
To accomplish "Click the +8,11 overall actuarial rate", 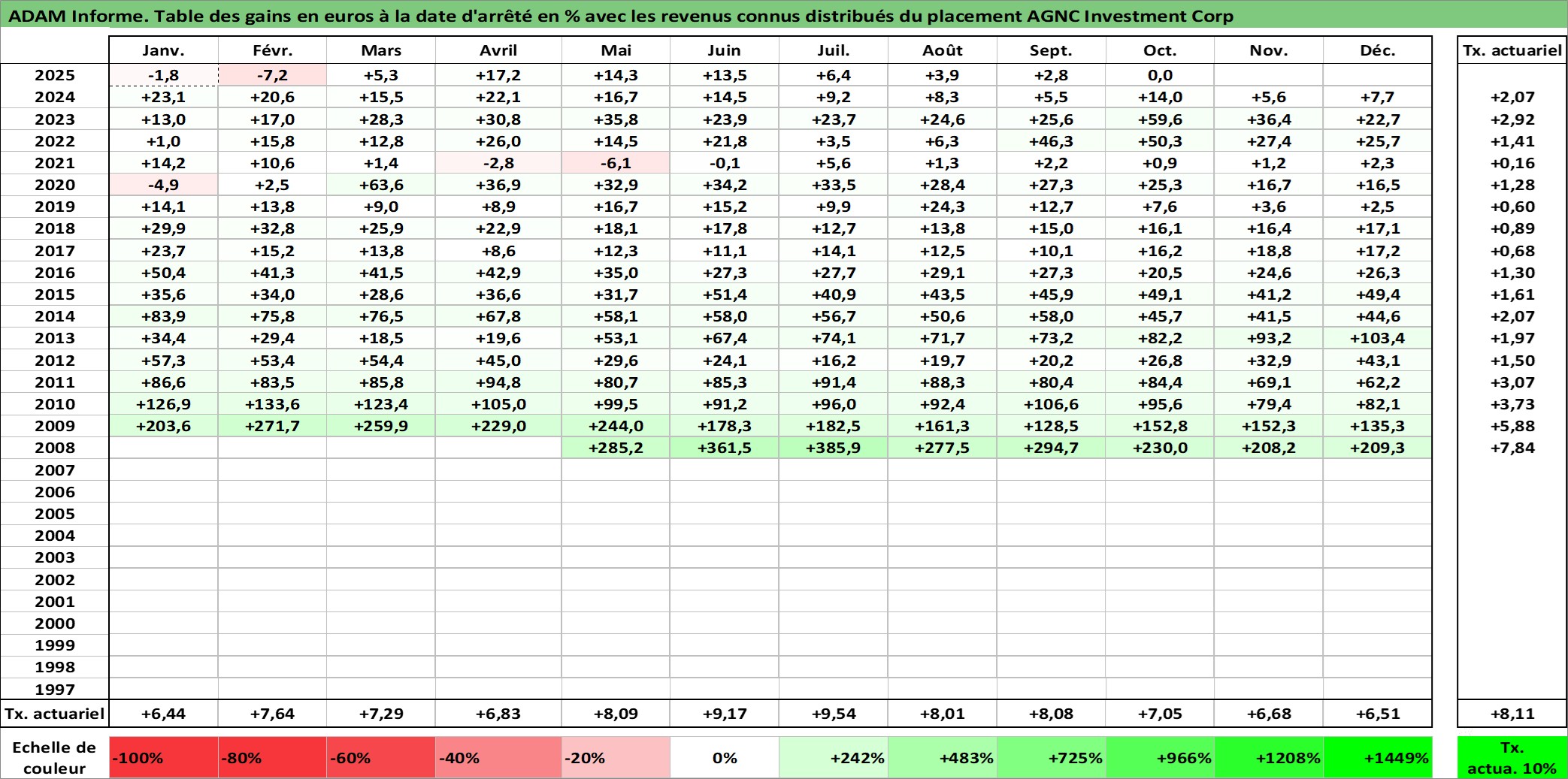I will (x=1512, y=714).
